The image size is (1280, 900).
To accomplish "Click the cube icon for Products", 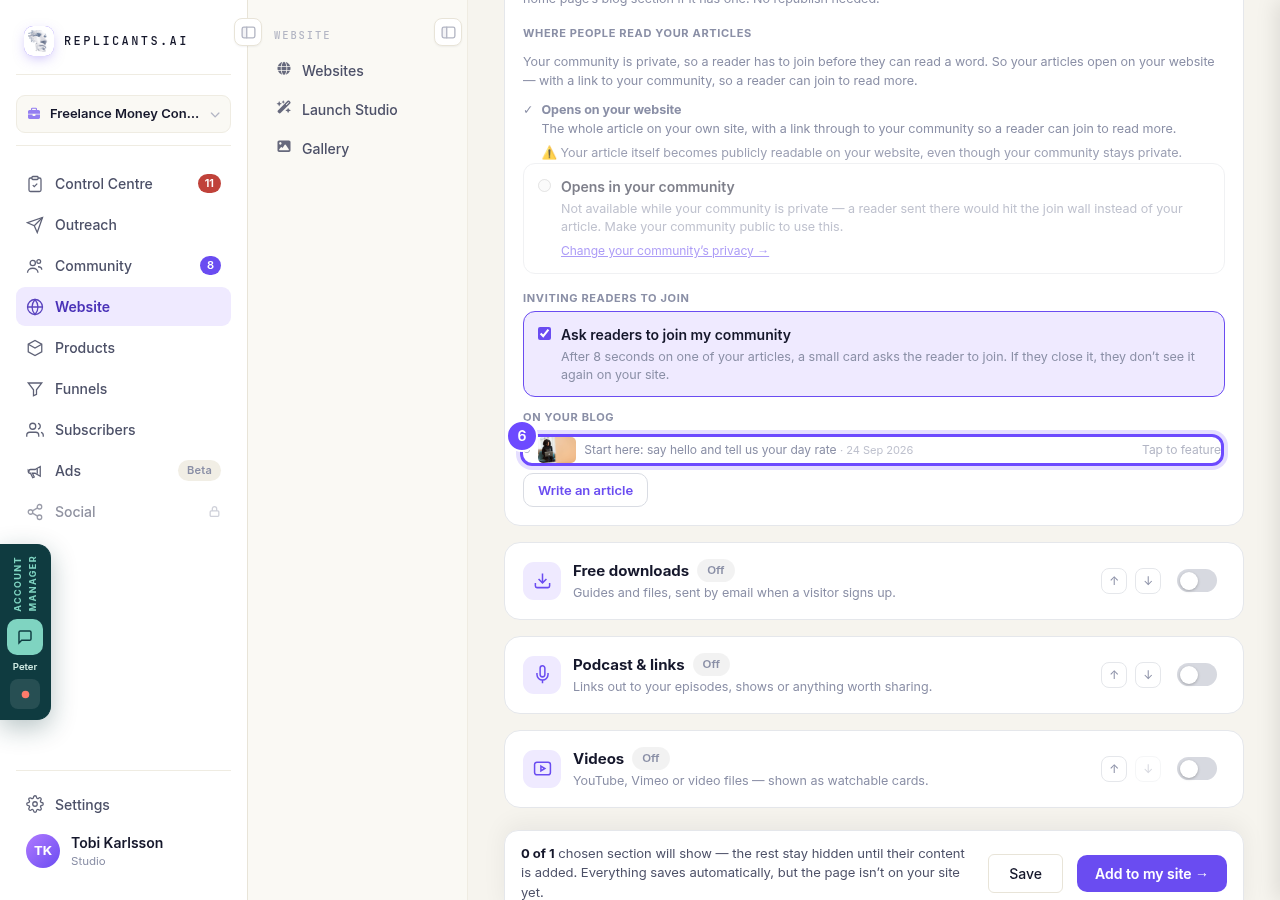I will click(x=35, y=348).
